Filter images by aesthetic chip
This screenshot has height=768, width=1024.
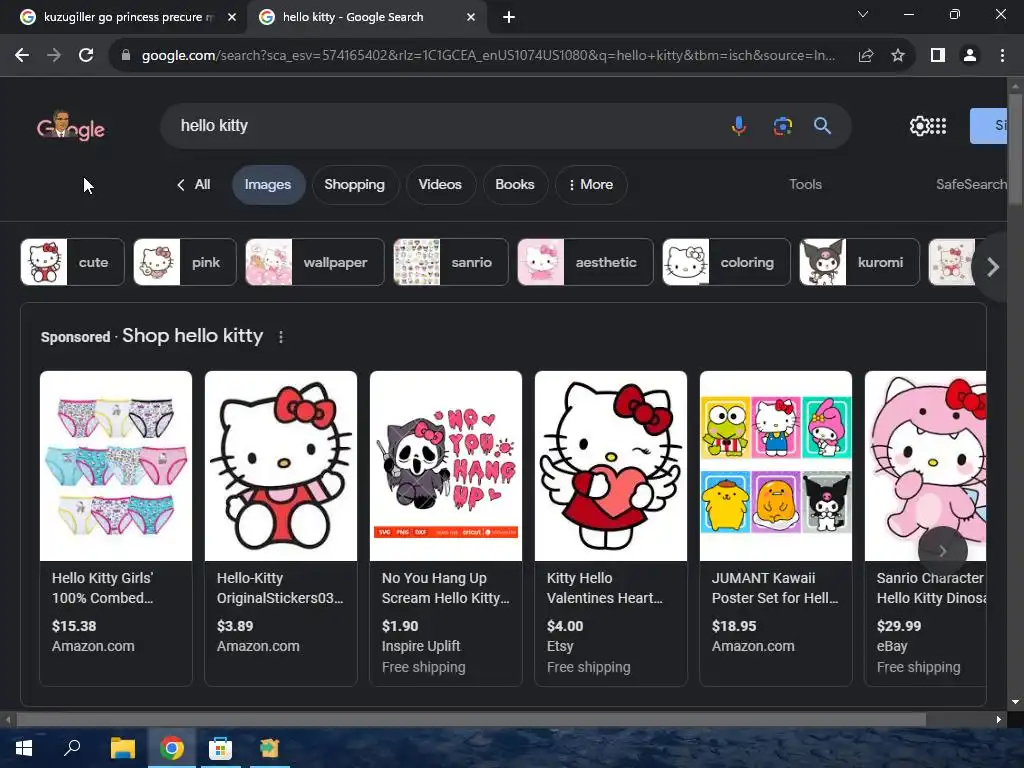585,263
